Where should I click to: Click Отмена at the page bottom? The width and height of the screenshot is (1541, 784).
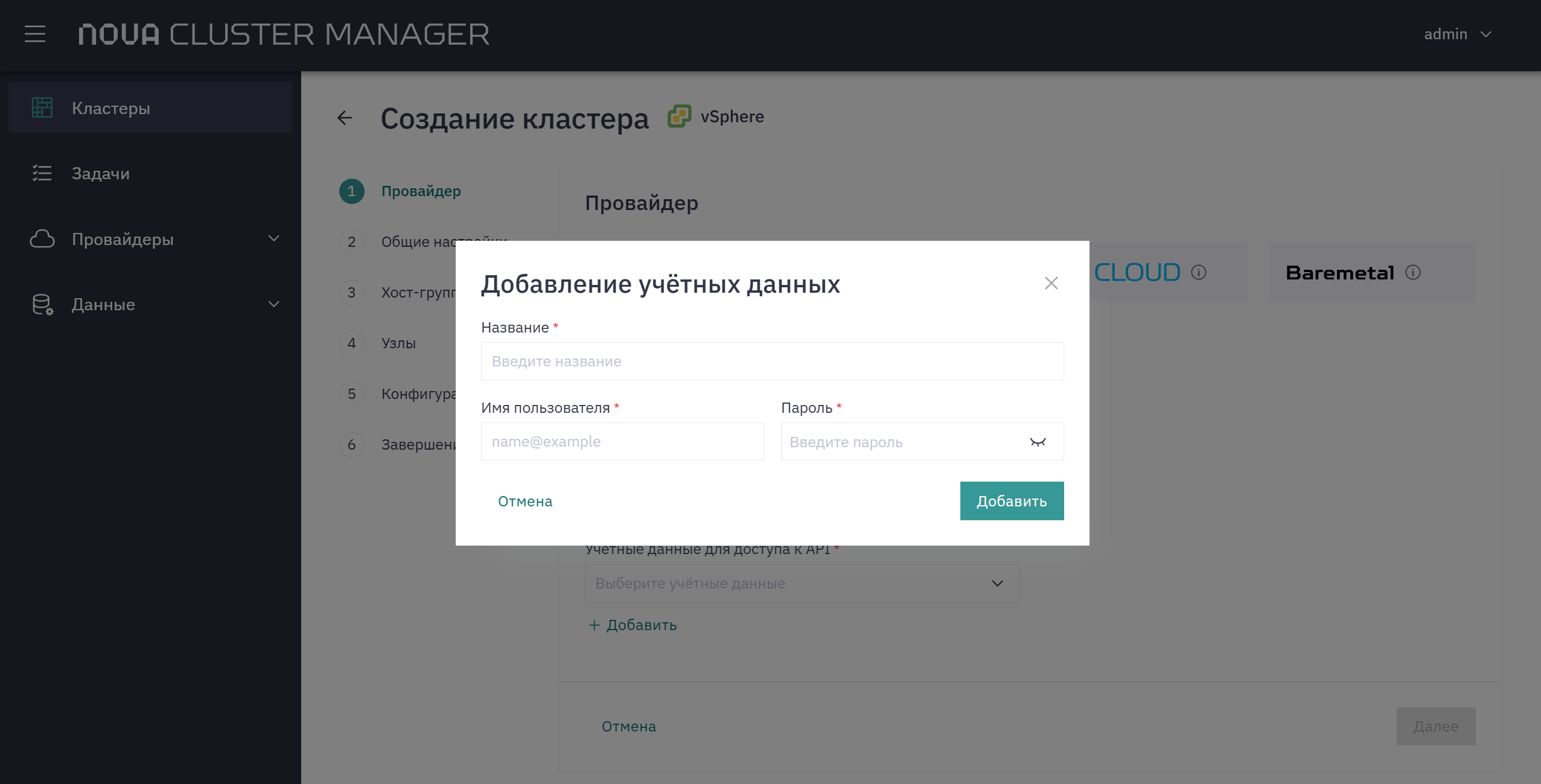tap(629, 727)
